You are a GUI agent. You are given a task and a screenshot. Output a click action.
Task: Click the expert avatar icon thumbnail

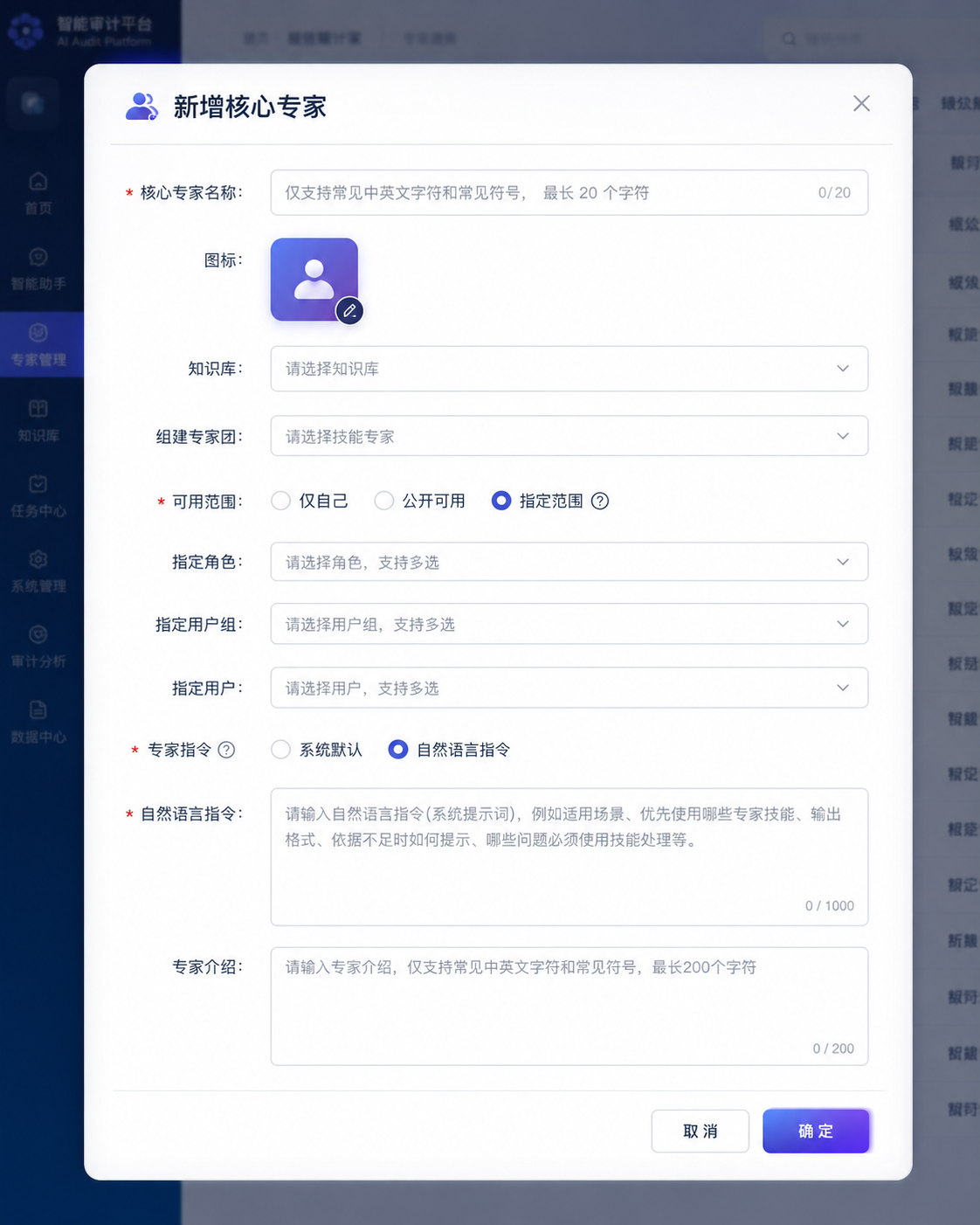[x=314, y=280]
